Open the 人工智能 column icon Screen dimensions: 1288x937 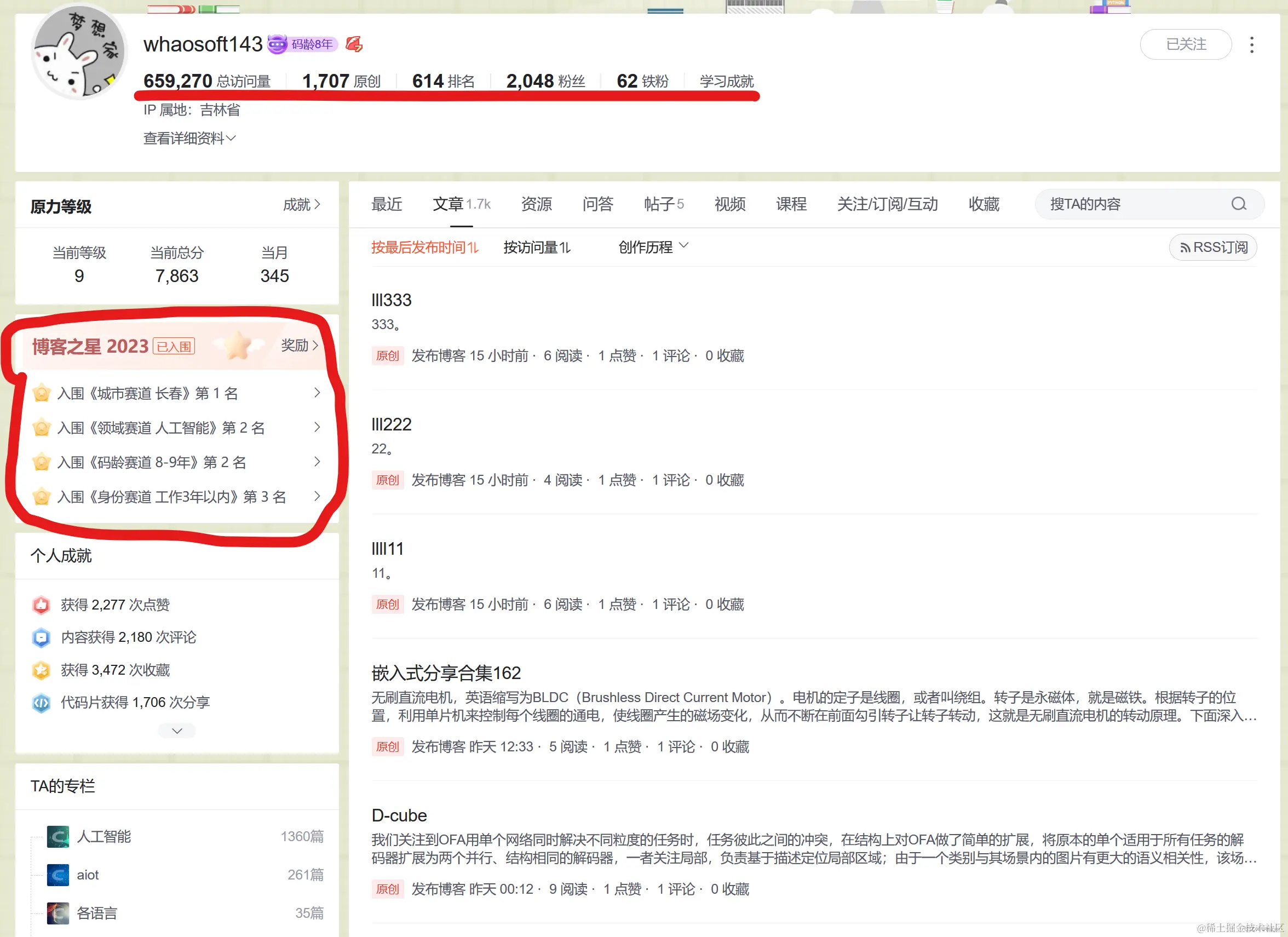58,836
